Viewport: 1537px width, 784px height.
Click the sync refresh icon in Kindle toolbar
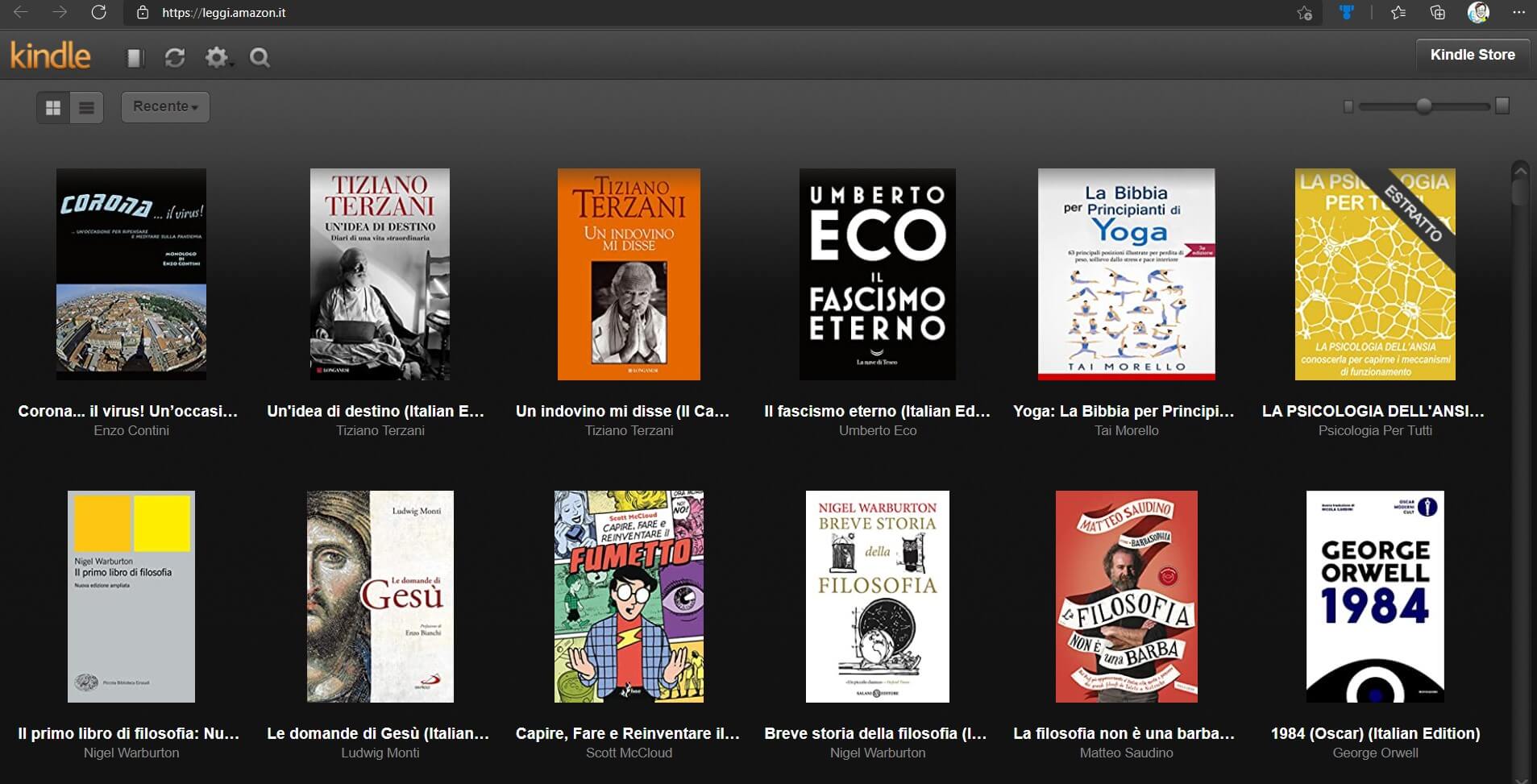175,57
